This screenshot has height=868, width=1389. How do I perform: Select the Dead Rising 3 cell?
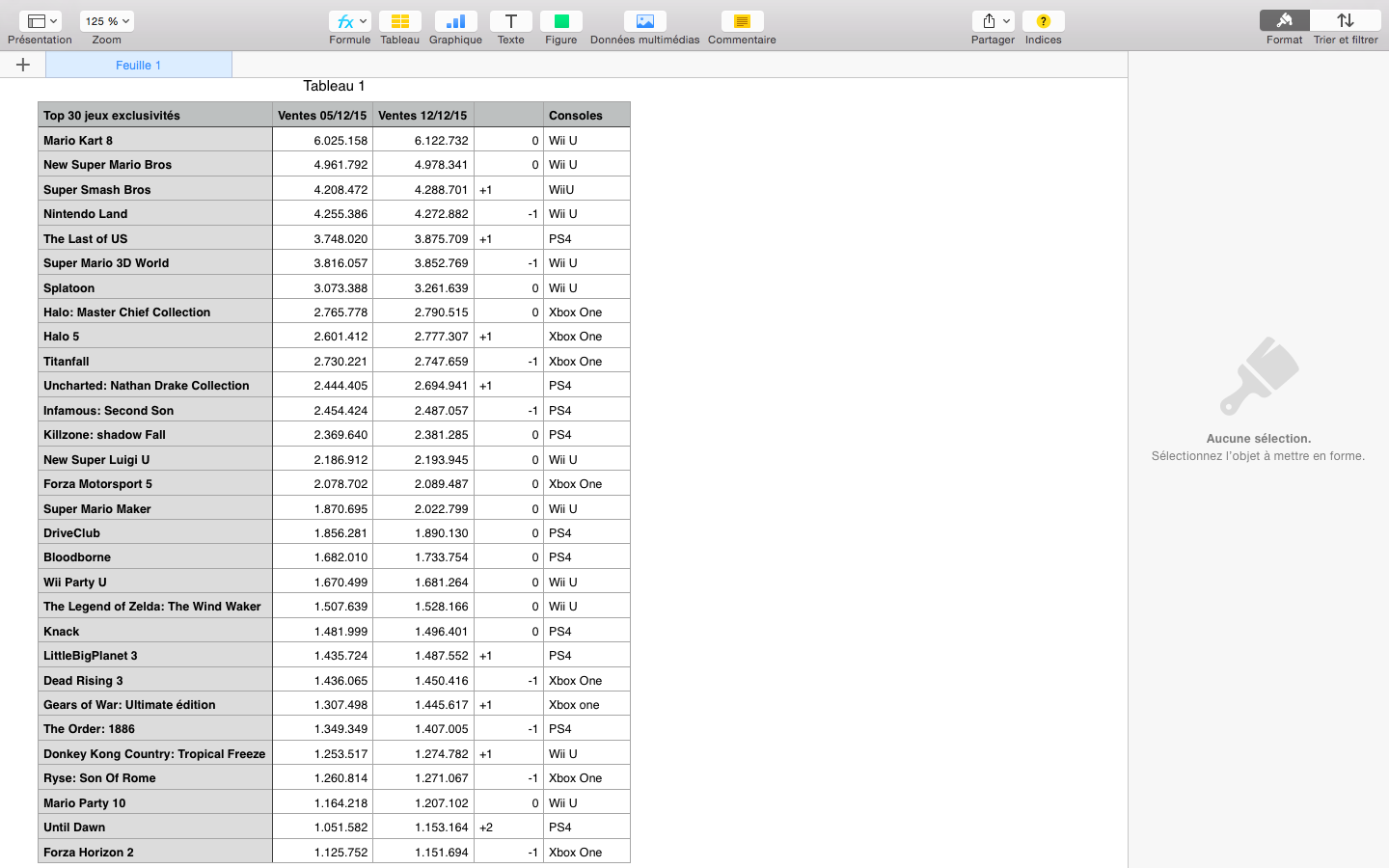pyautogui.click(x=155, y=680)
